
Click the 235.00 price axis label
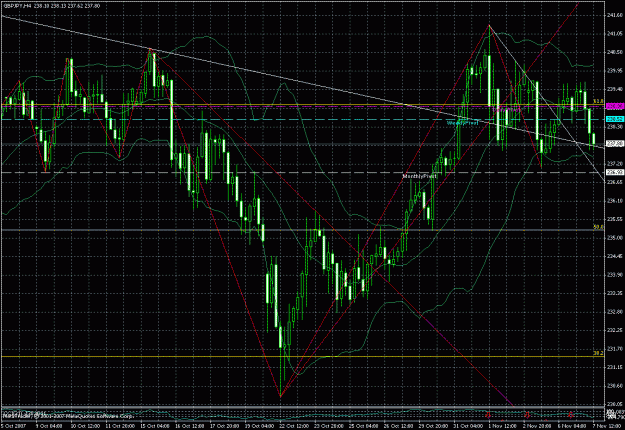tap(614, 238)
